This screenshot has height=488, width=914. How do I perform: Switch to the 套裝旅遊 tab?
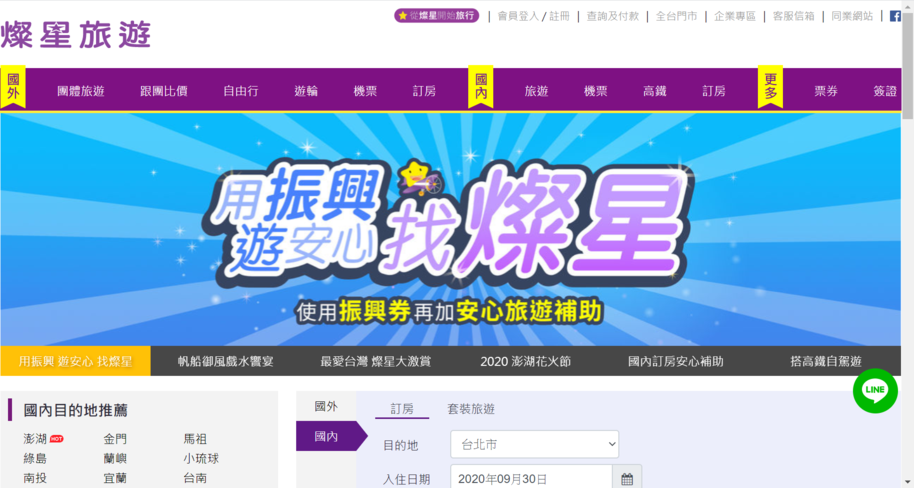471,409
